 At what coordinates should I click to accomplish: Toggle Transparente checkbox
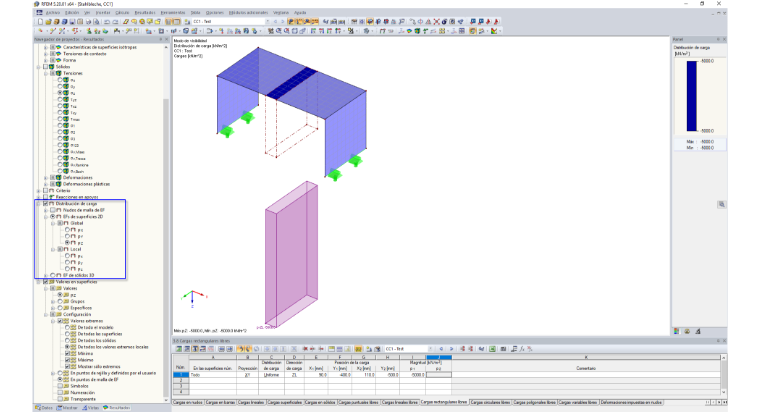(60, 399)
